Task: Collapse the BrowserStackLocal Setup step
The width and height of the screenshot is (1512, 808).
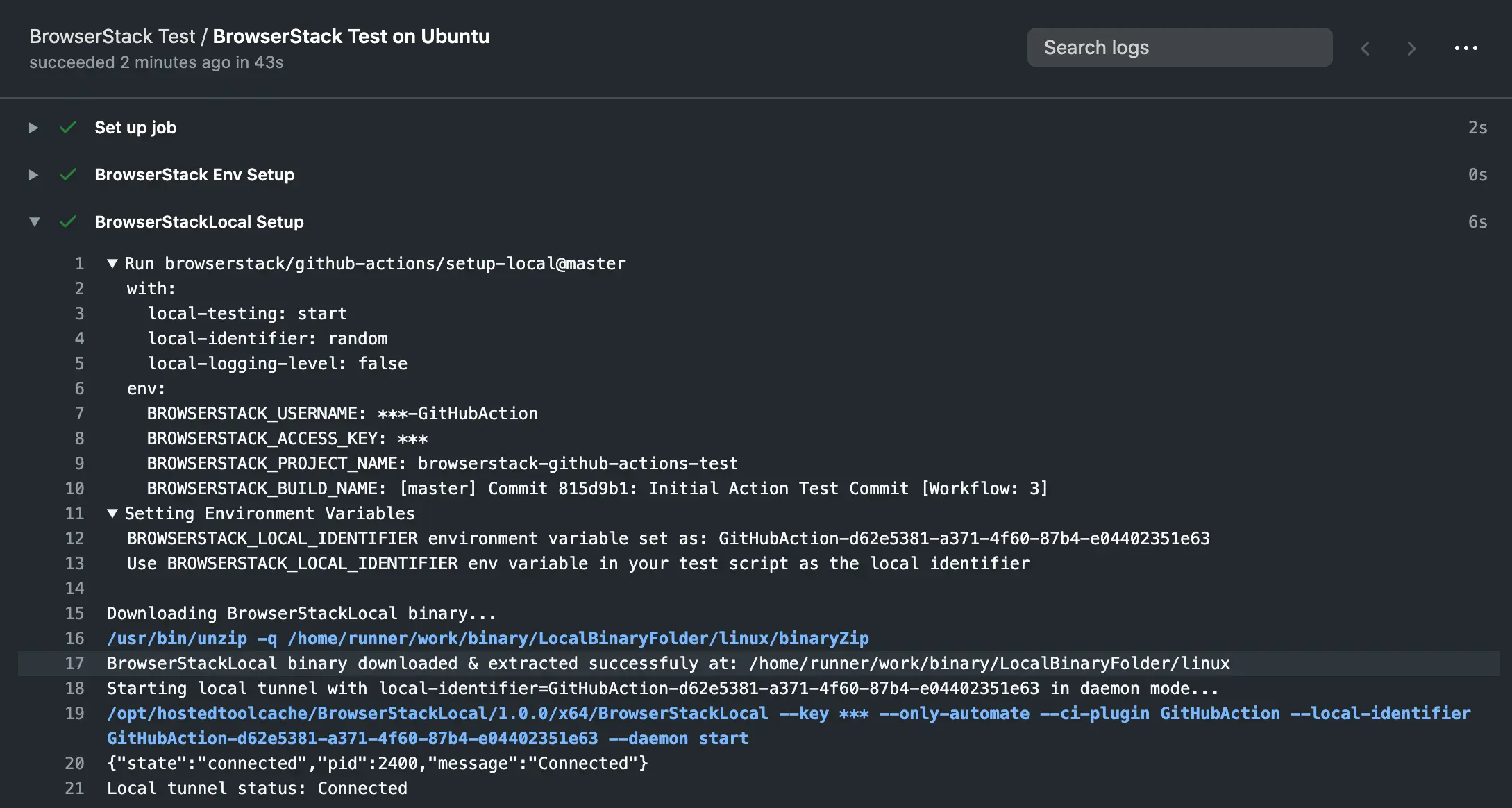Action: click(34, 222)
